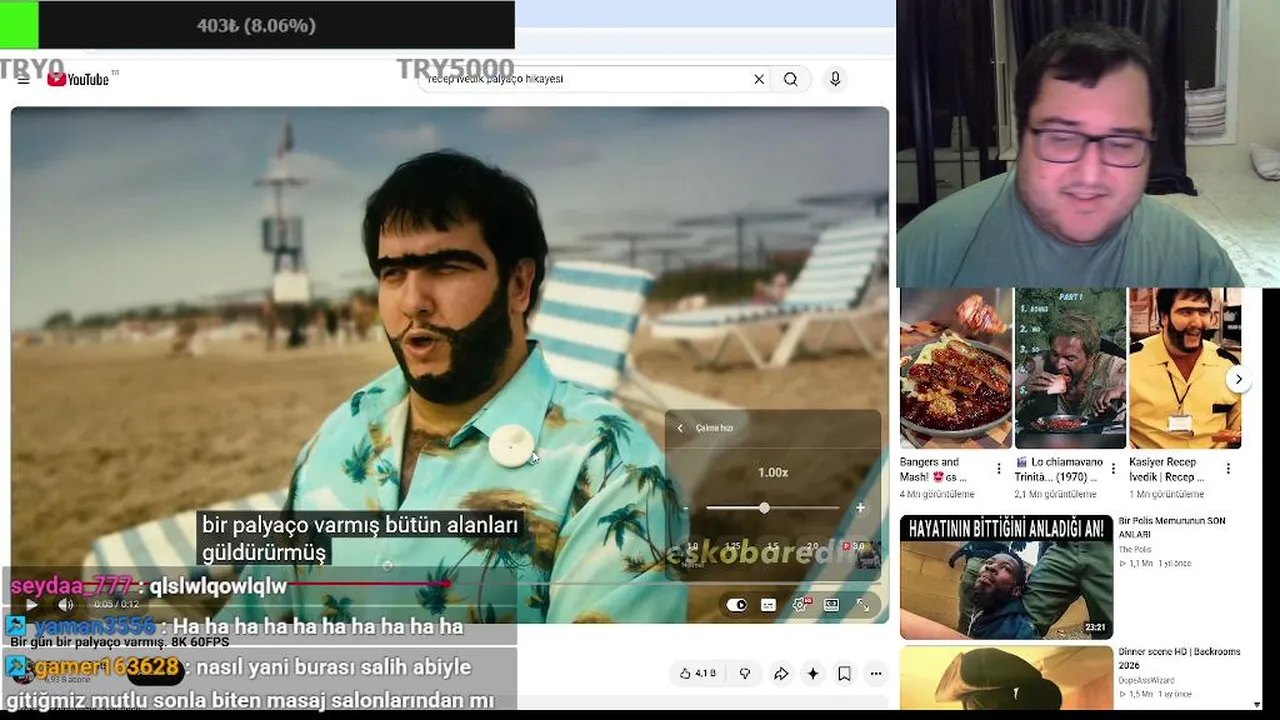Click yaman3556 chat username
Viewport: 1280px width, 720px height.
(x=95, y=627)
